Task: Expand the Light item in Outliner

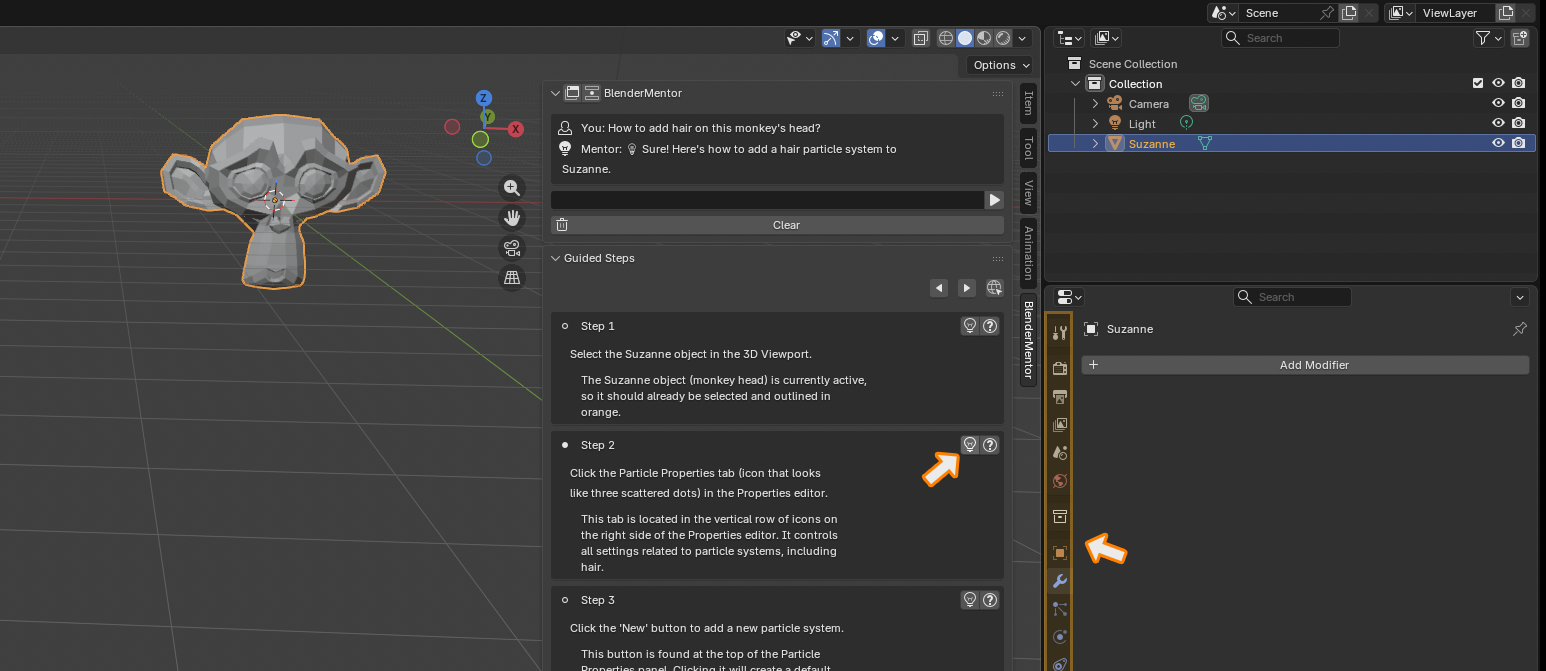Action: click(1095, 124)
